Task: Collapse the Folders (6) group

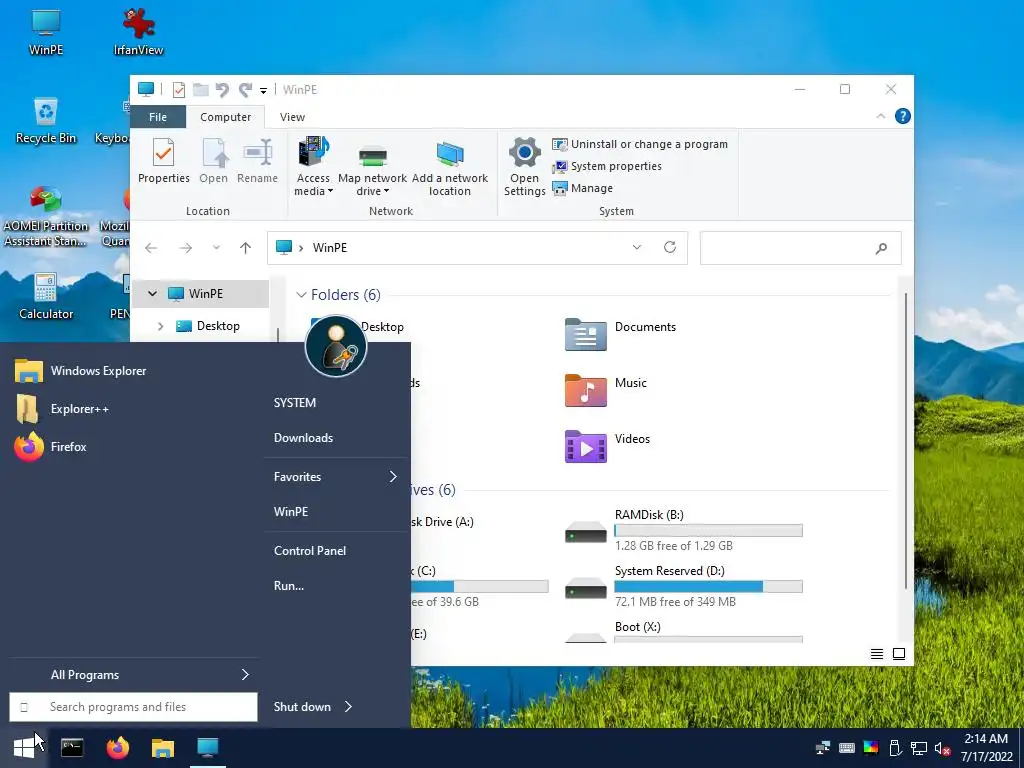Action: [301, 295]
